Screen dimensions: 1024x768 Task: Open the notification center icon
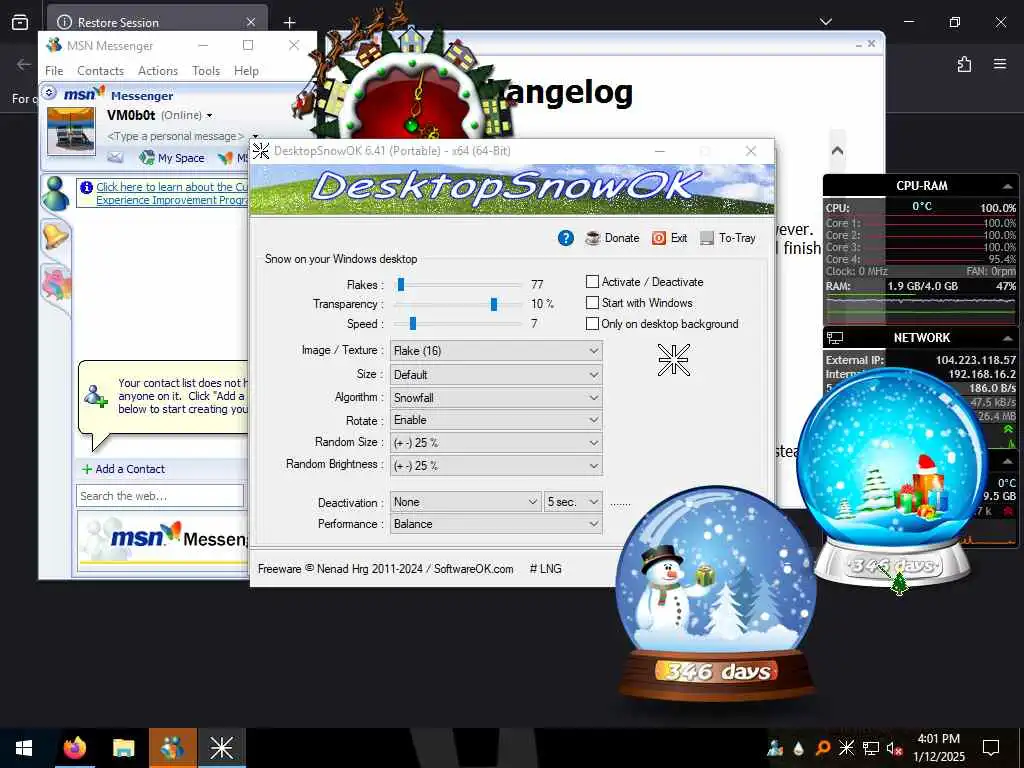pos(991,748)
